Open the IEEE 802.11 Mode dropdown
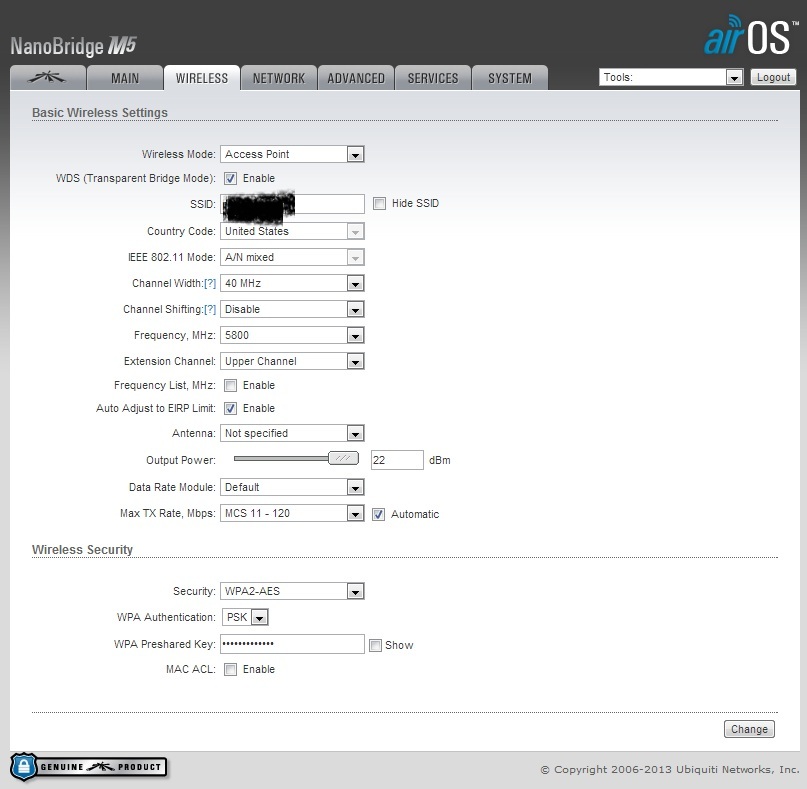This screenshot has width=807, height=789. 292,257
